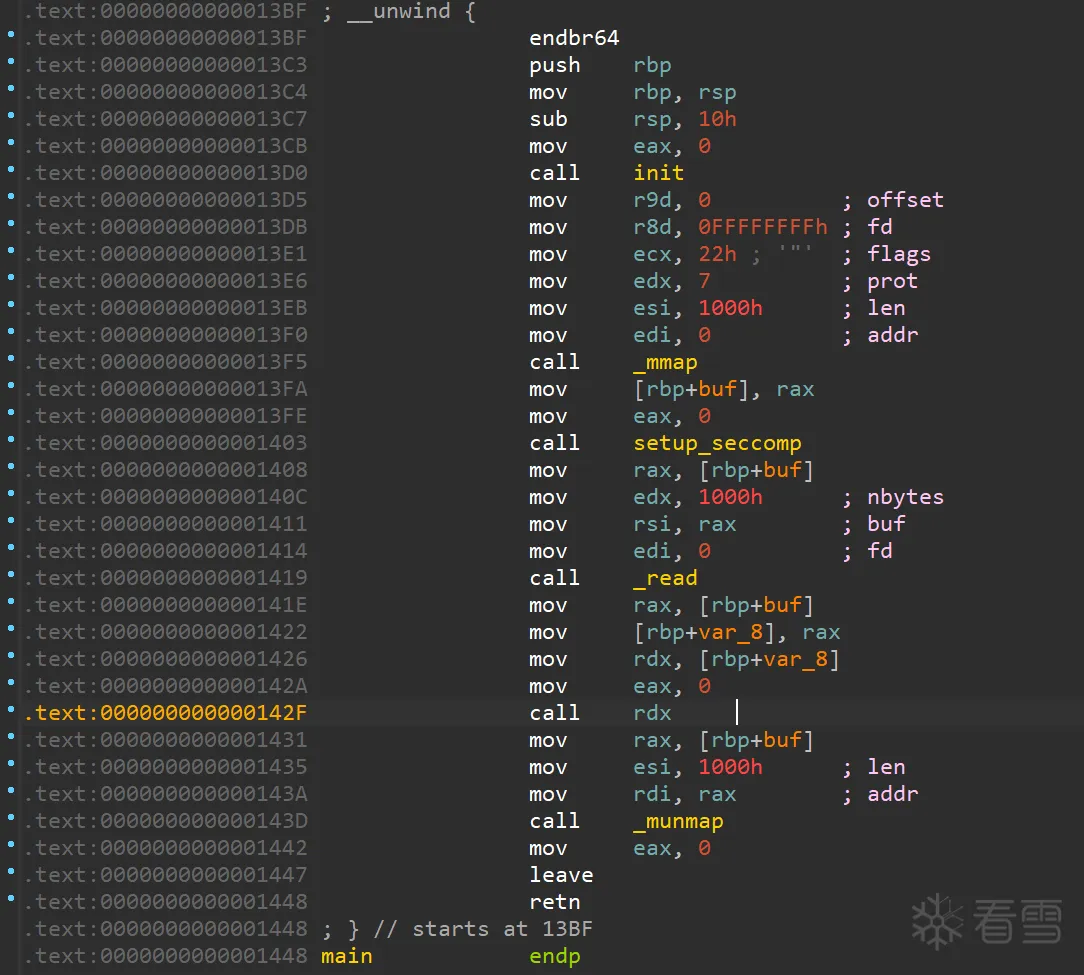The width and height of the screenshot is (1084, 975).
Task: Click address 0000000000001403 line
Action: (203, 443)
